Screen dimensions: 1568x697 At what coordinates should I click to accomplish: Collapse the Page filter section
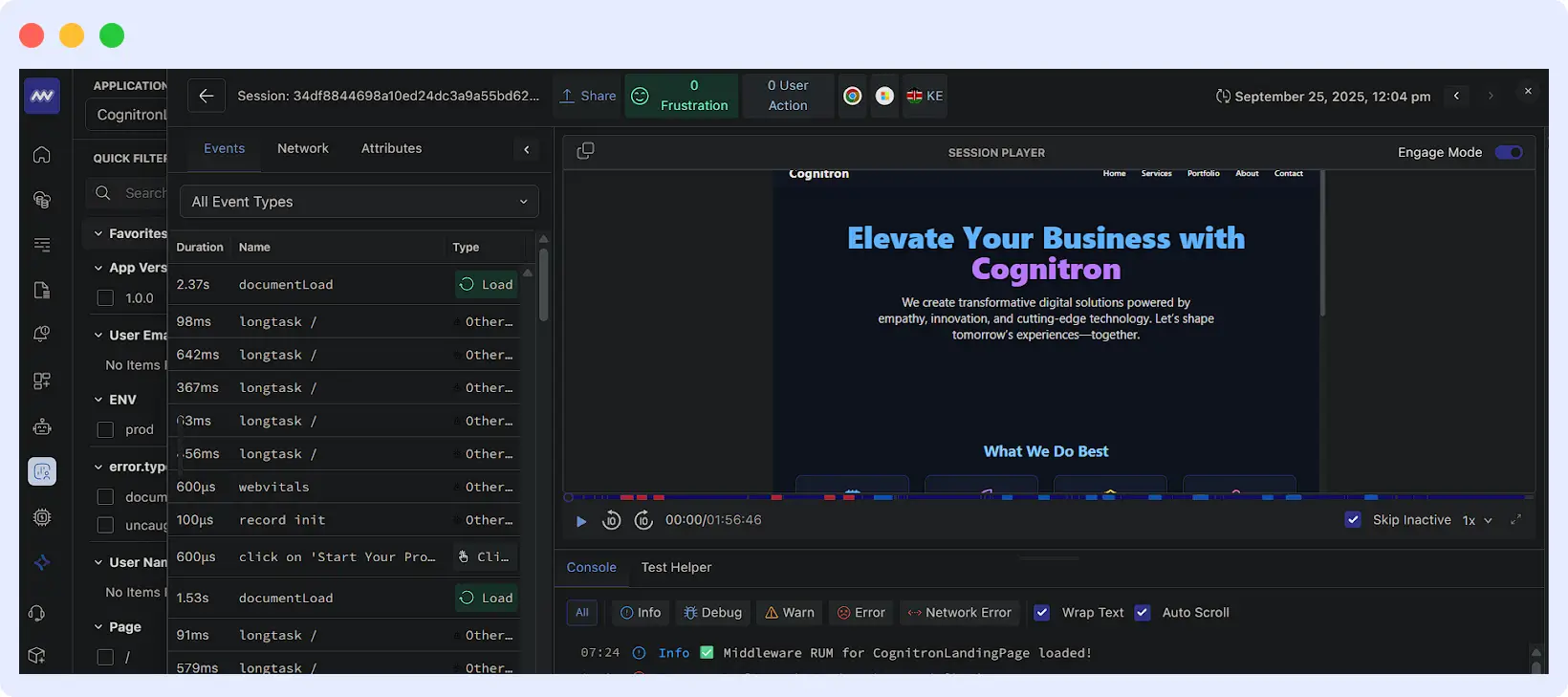[x=98, y=627]
